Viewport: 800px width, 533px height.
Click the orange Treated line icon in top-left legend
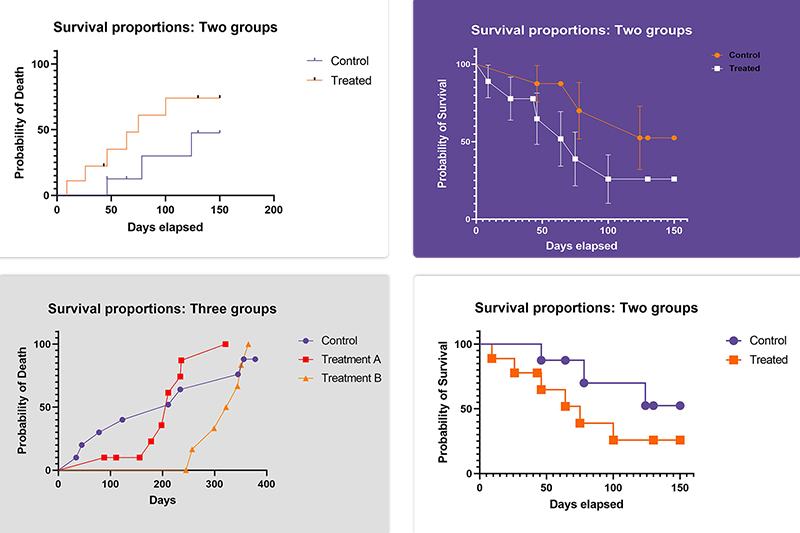click(315, 80)
